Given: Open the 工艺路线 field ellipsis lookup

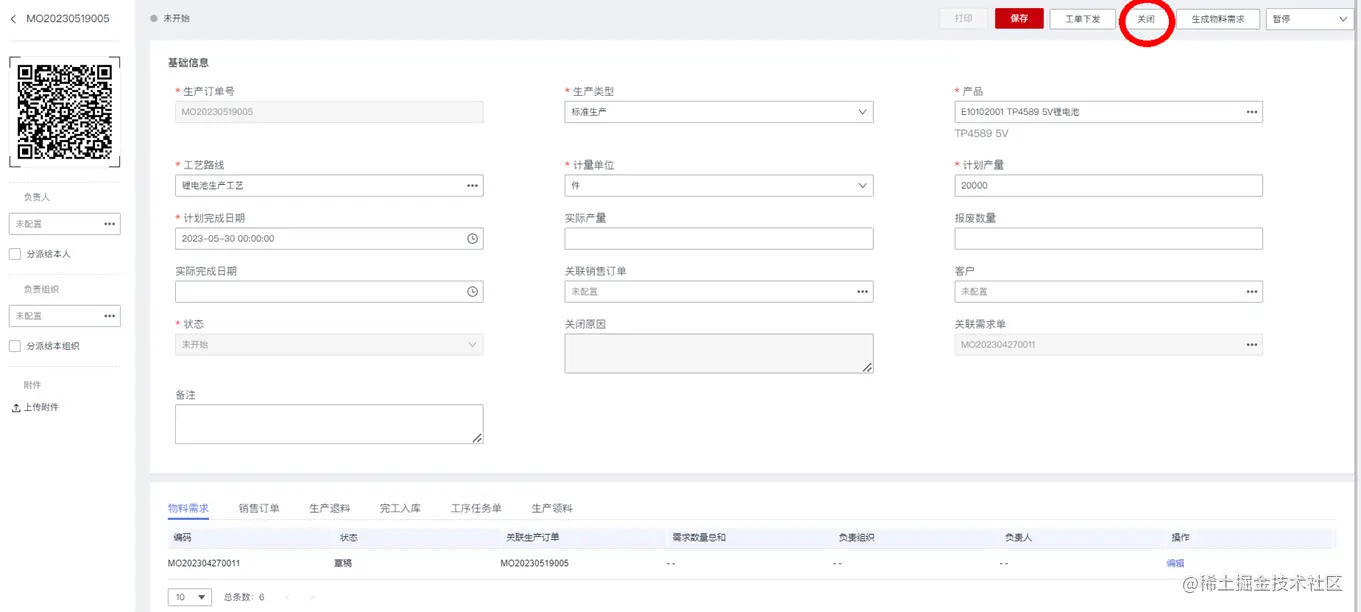Looking at the screenshot, I should coord(472,186).
